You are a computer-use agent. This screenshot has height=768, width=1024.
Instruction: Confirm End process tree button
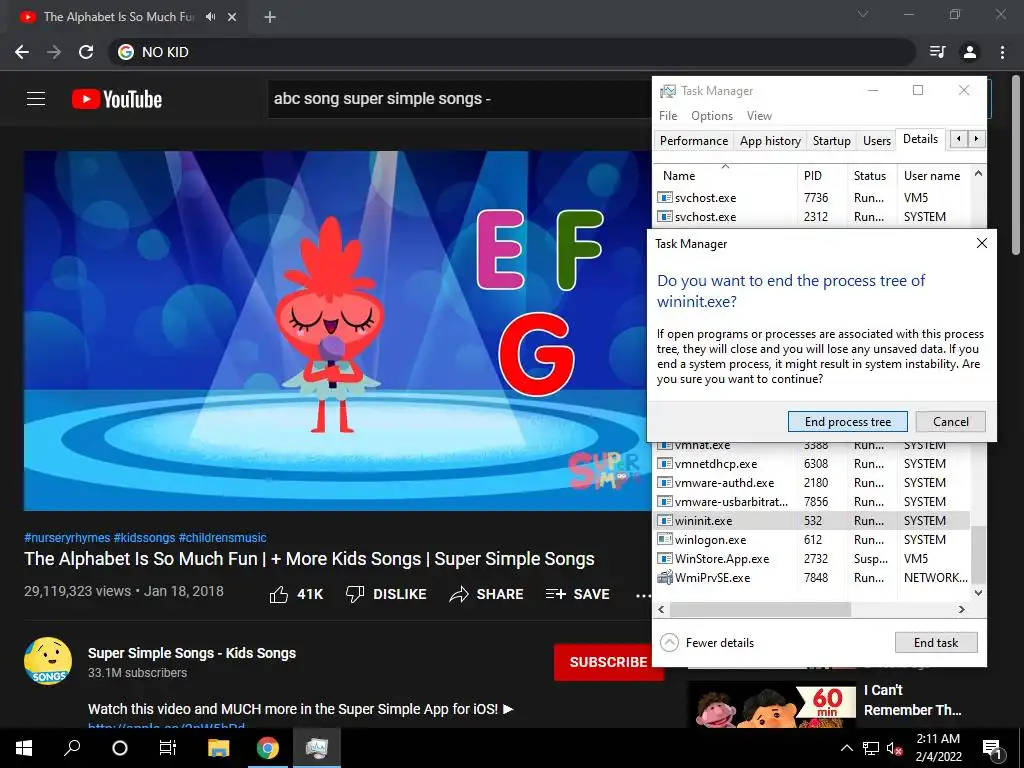(848, 422)
